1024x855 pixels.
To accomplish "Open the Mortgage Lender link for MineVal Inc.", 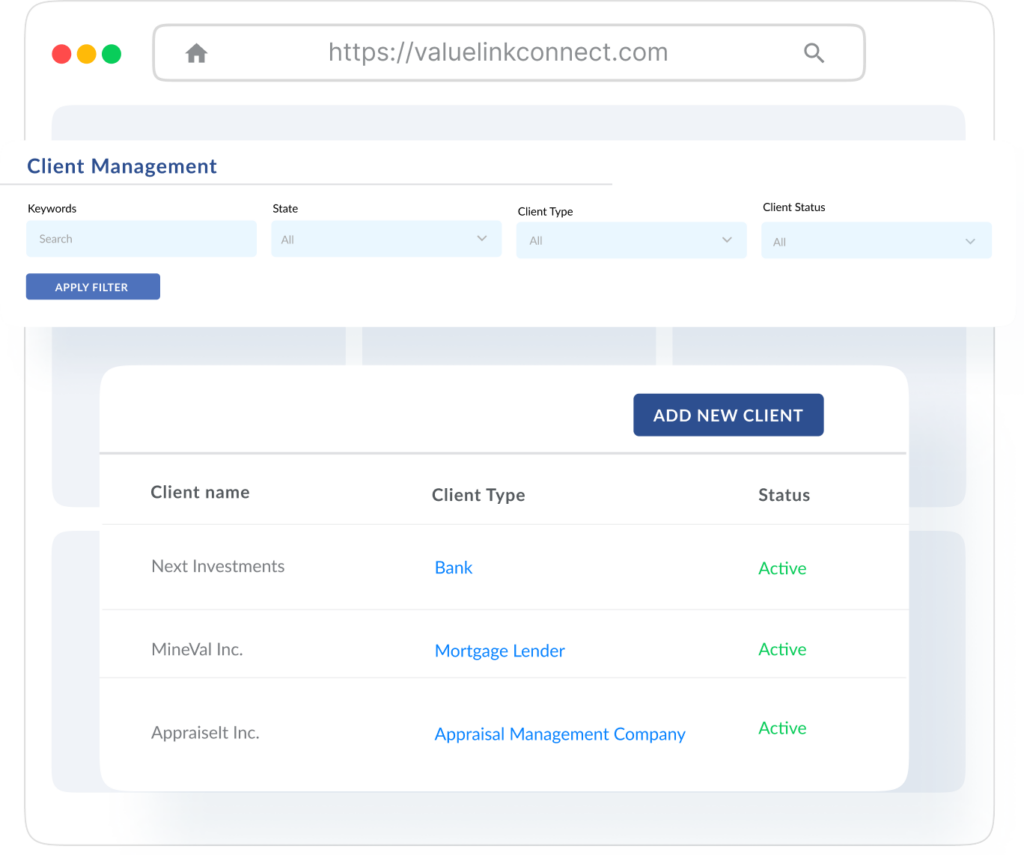I will tap(499, 650).
